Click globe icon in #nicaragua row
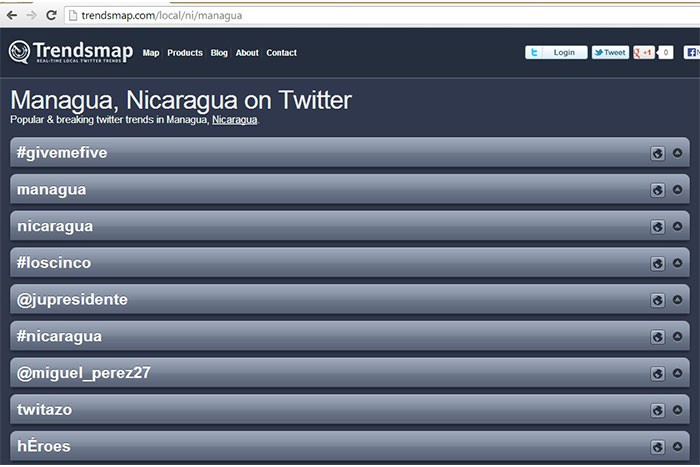 [657, 337]
